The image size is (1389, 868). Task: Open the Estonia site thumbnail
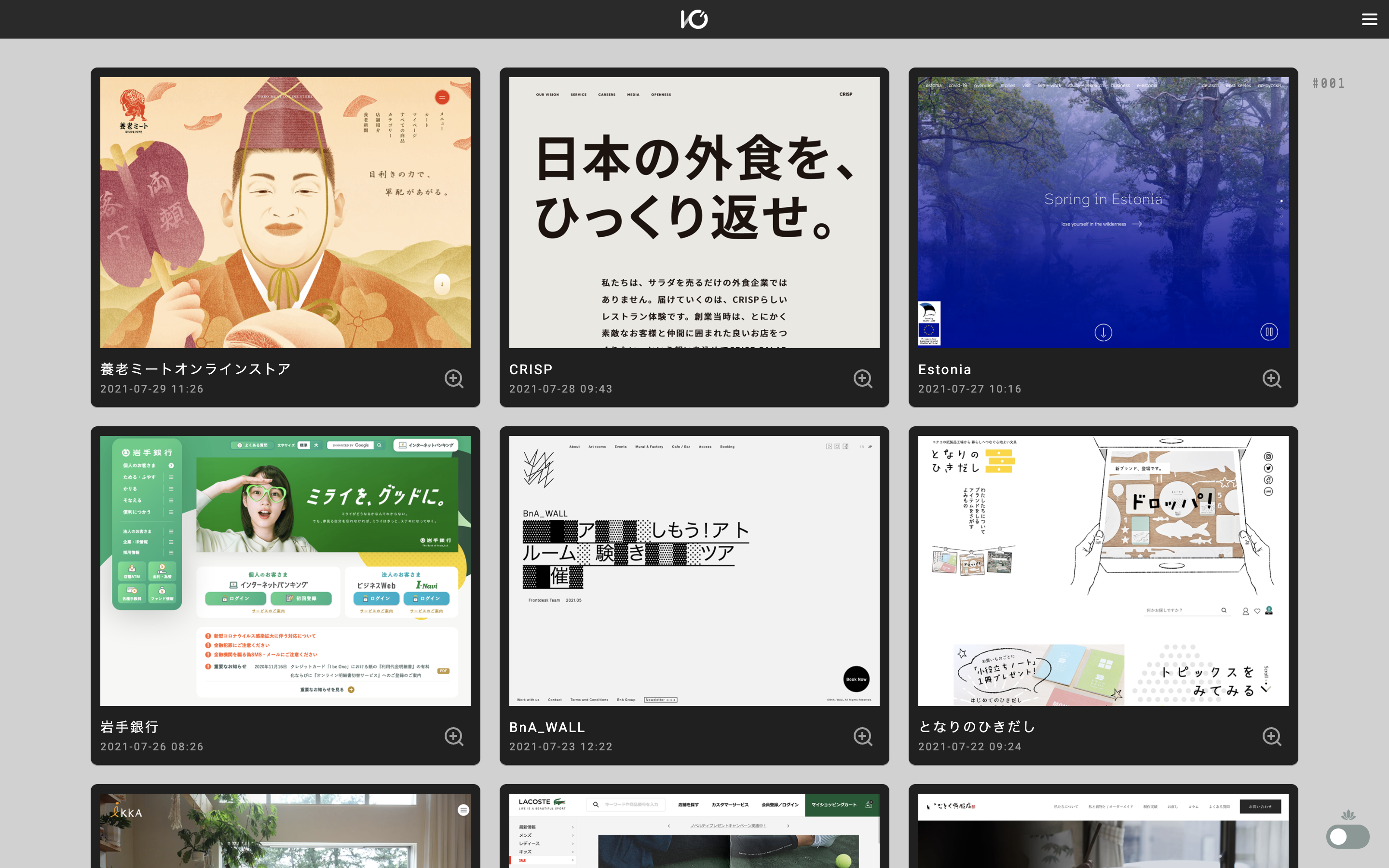(1103, 212)
